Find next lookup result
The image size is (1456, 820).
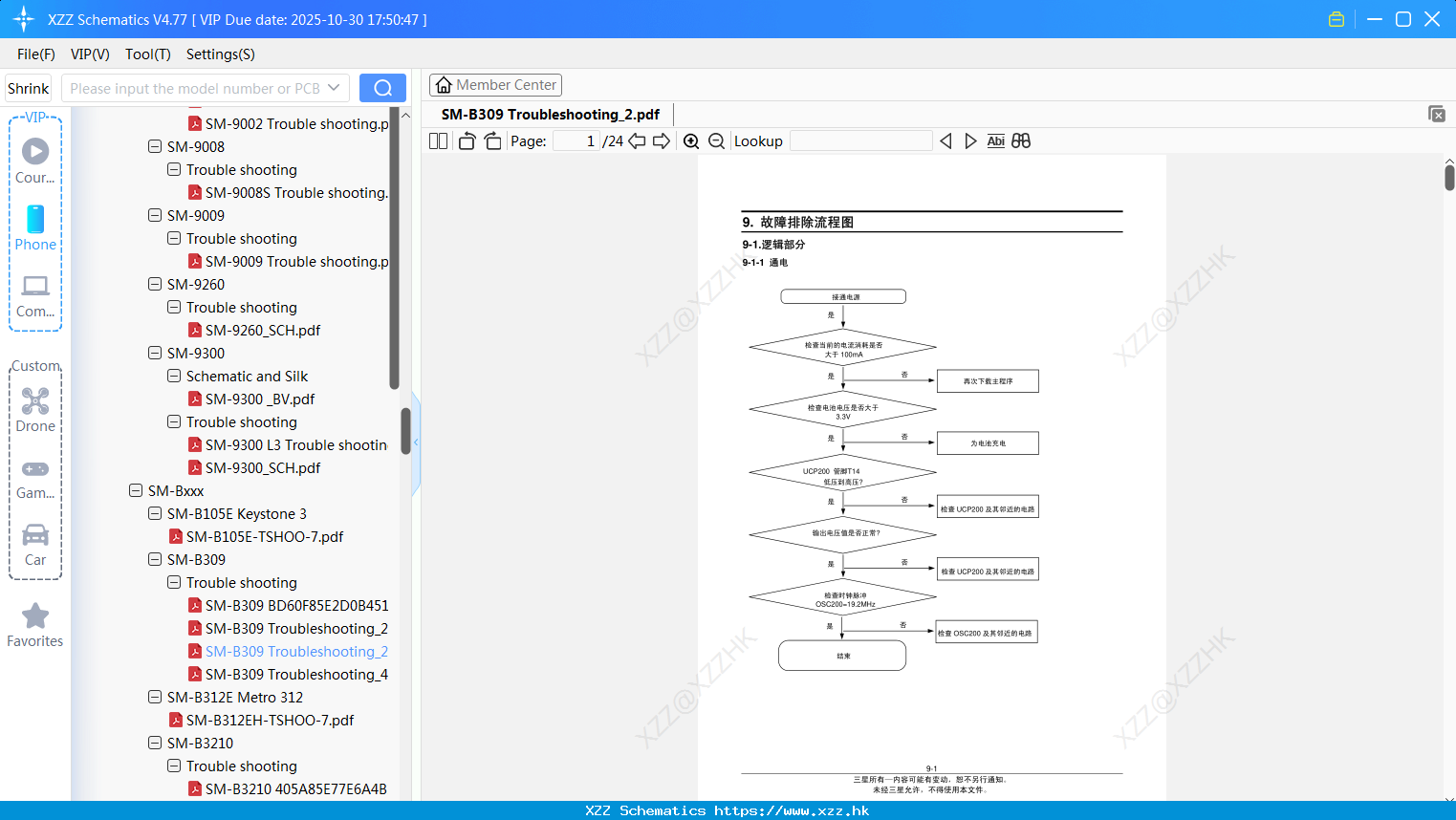click(x=970, y=141)
